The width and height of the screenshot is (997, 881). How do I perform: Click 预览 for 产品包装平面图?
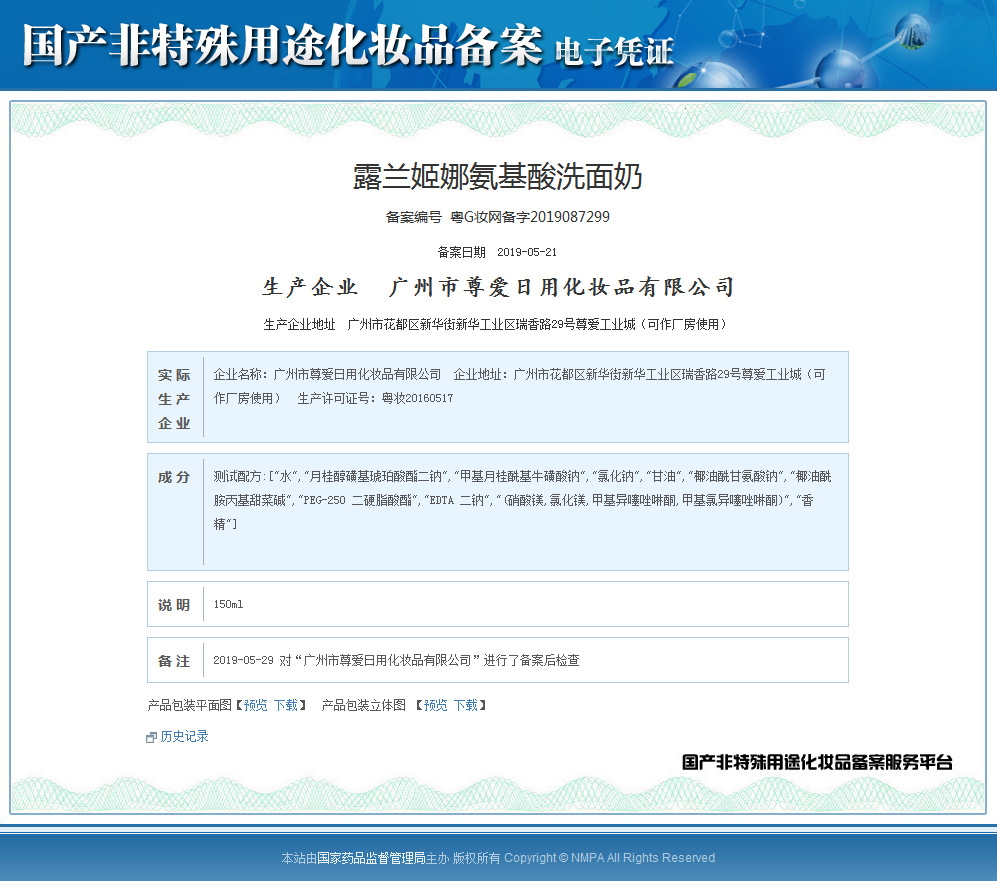256,705
